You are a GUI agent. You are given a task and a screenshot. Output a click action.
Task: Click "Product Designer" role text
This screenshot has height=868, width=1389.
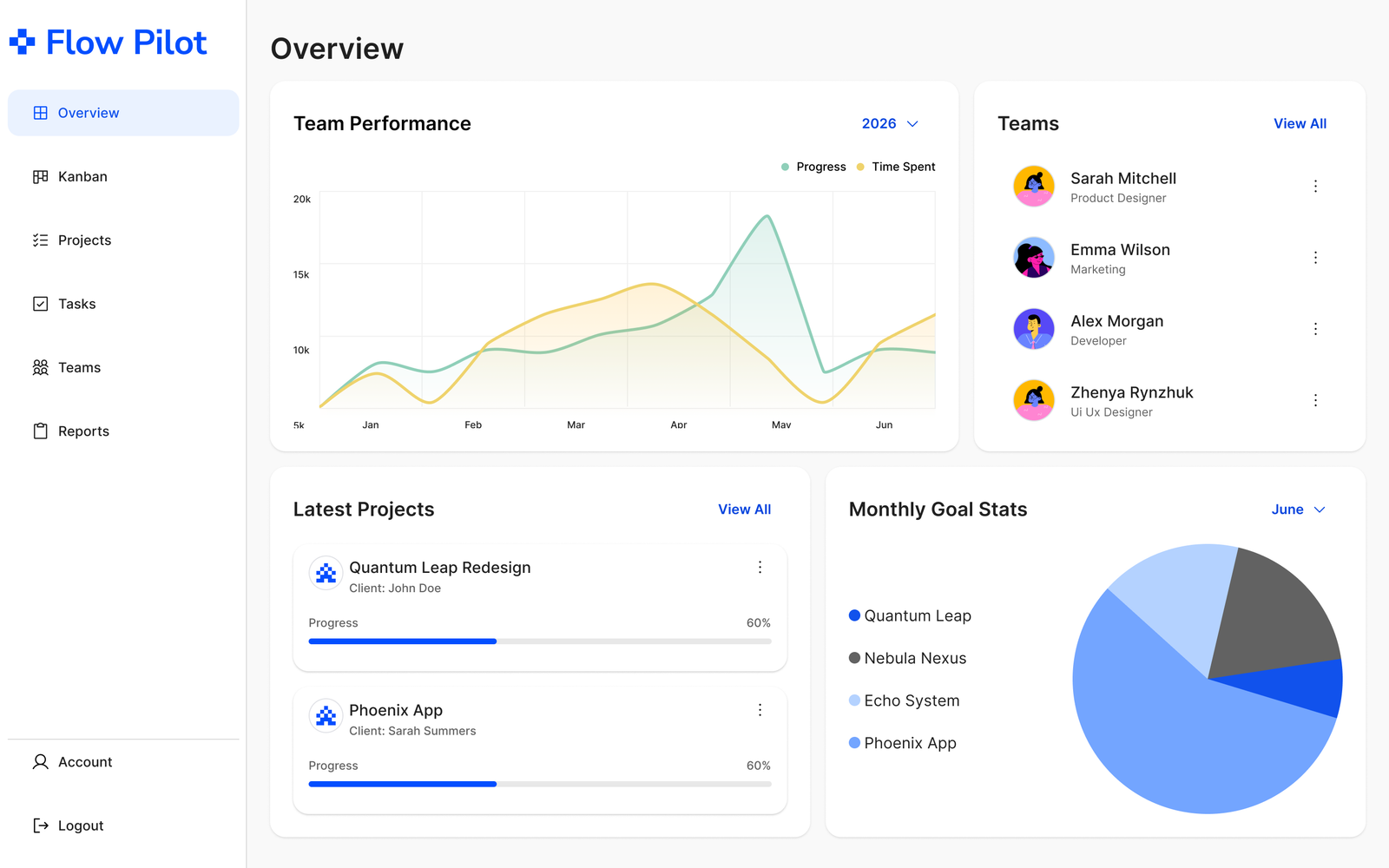[x=1118, y=198]
